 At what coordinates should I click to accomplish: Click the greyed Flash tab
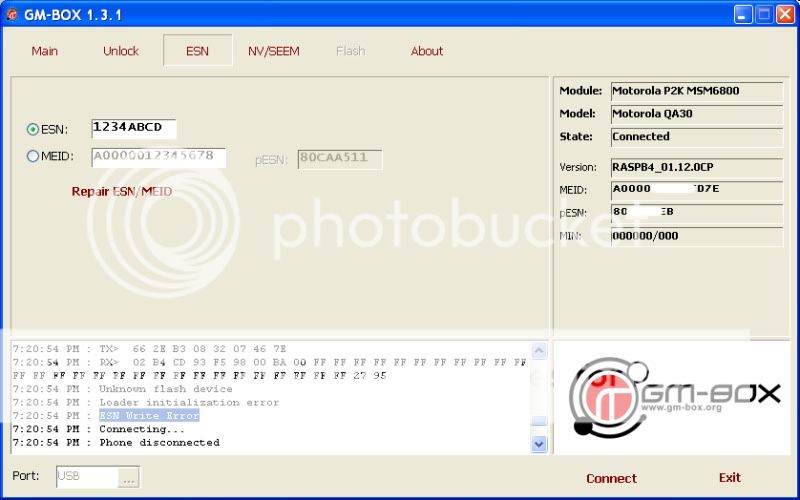(351, 51)
